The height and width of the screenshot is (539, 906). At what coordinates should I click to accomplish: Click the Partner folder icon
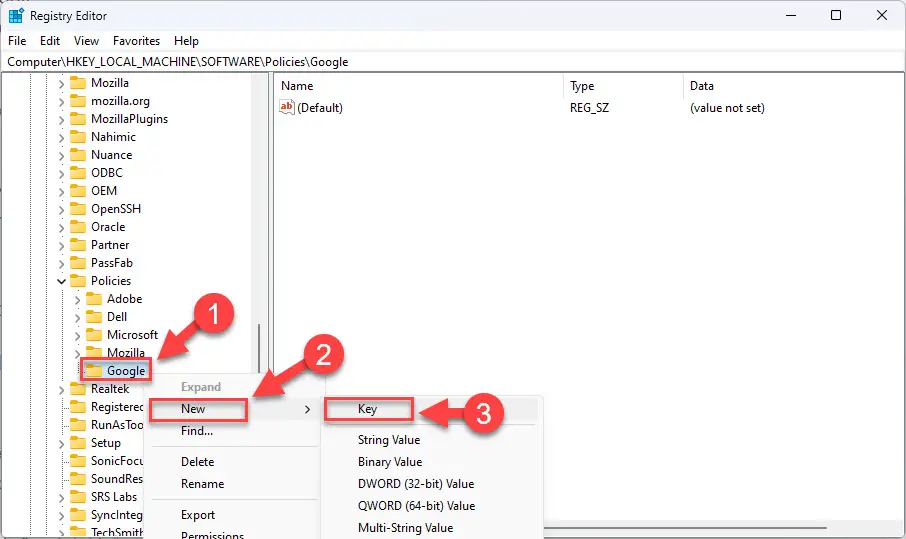pyautogui.click(x=78, y=245)
